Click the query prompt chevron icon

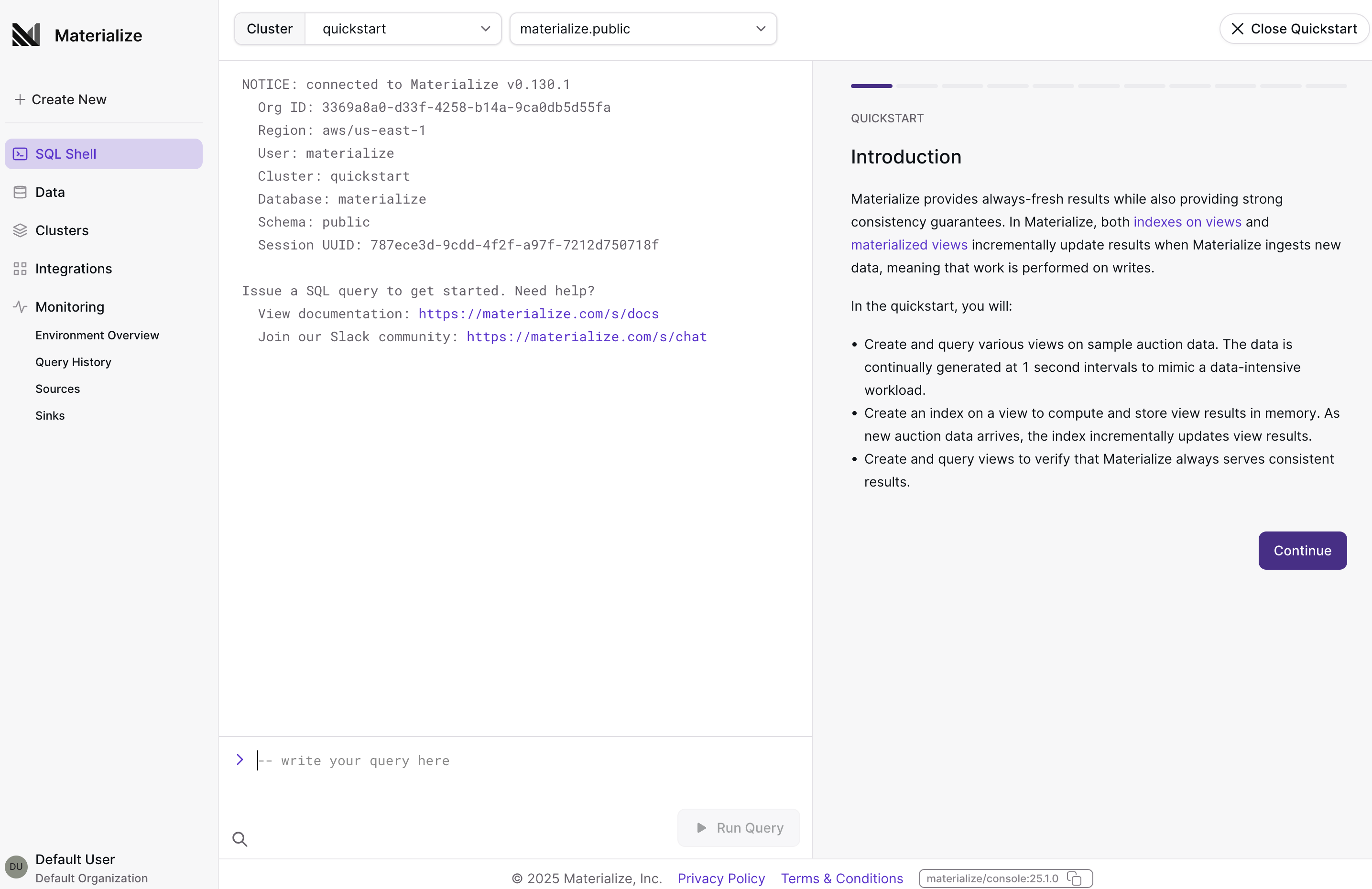(x=240, y=760)
